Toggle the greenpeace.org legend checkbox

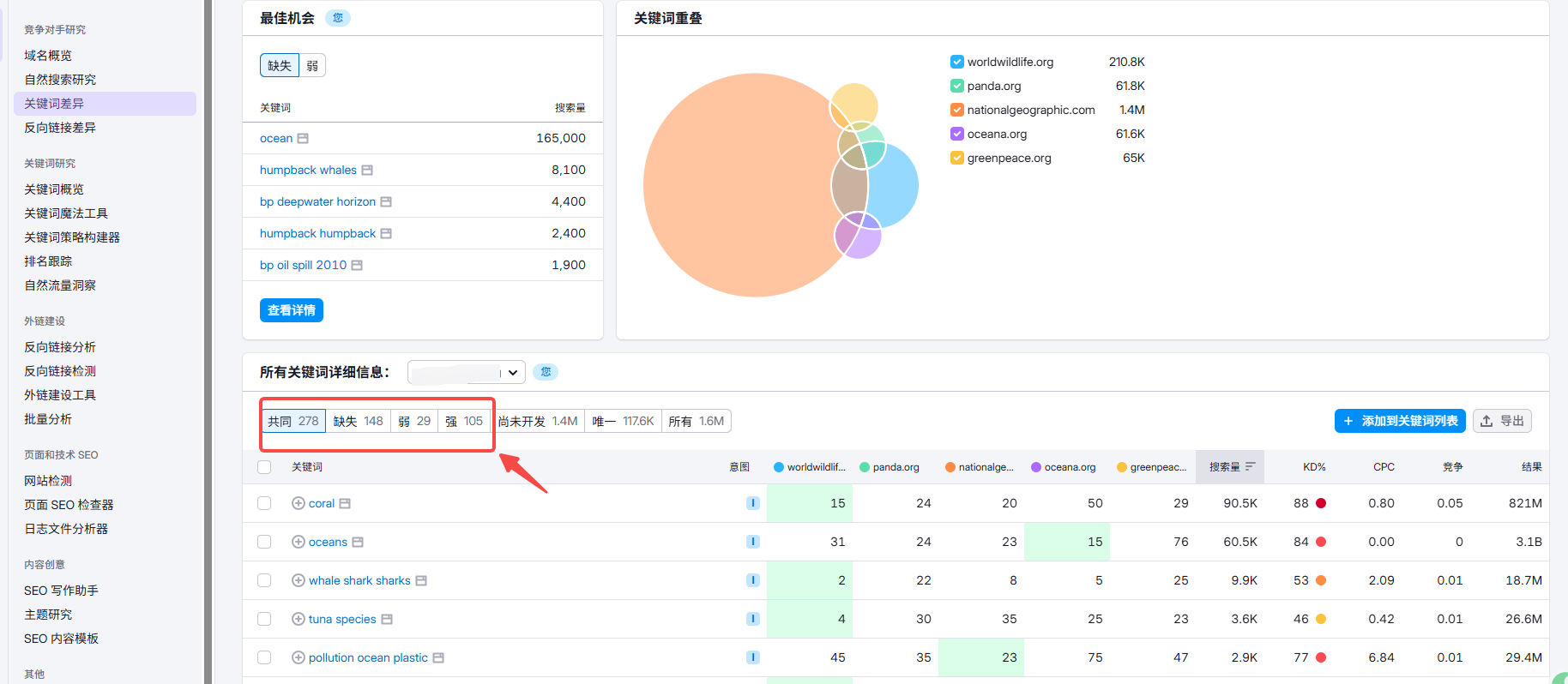(x=956, y=158)
